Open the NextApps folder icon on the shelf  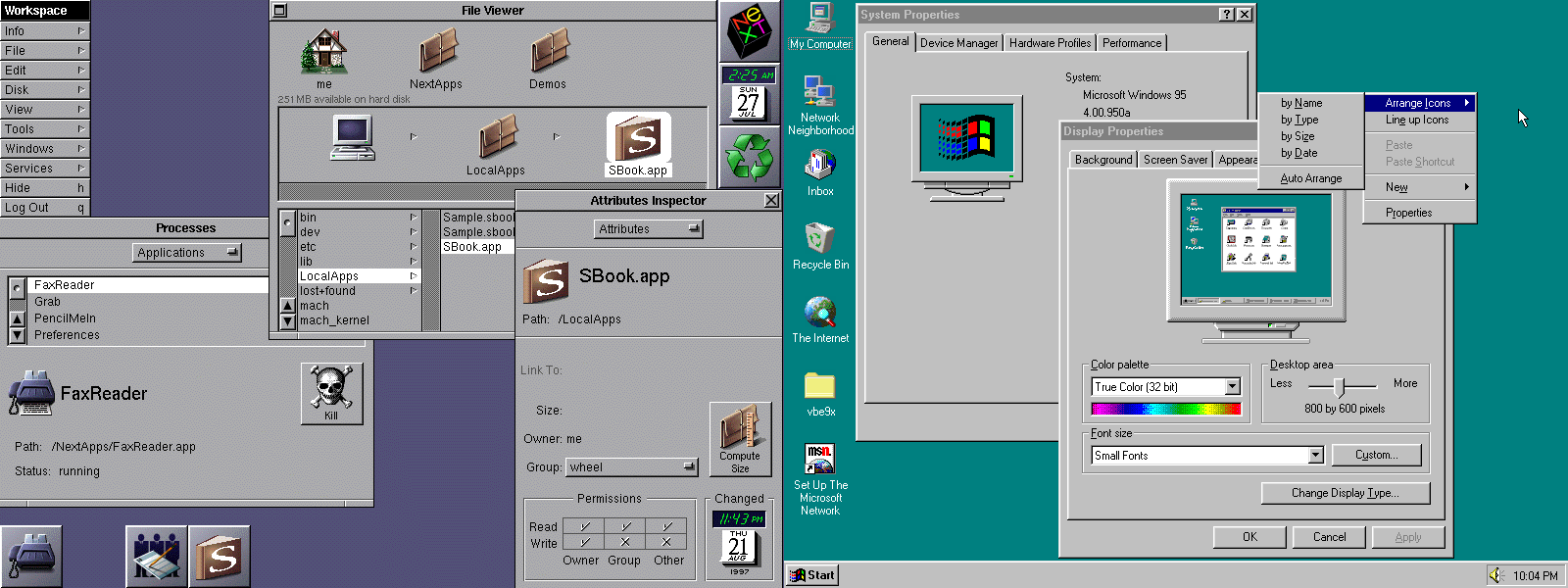[437, 51]
